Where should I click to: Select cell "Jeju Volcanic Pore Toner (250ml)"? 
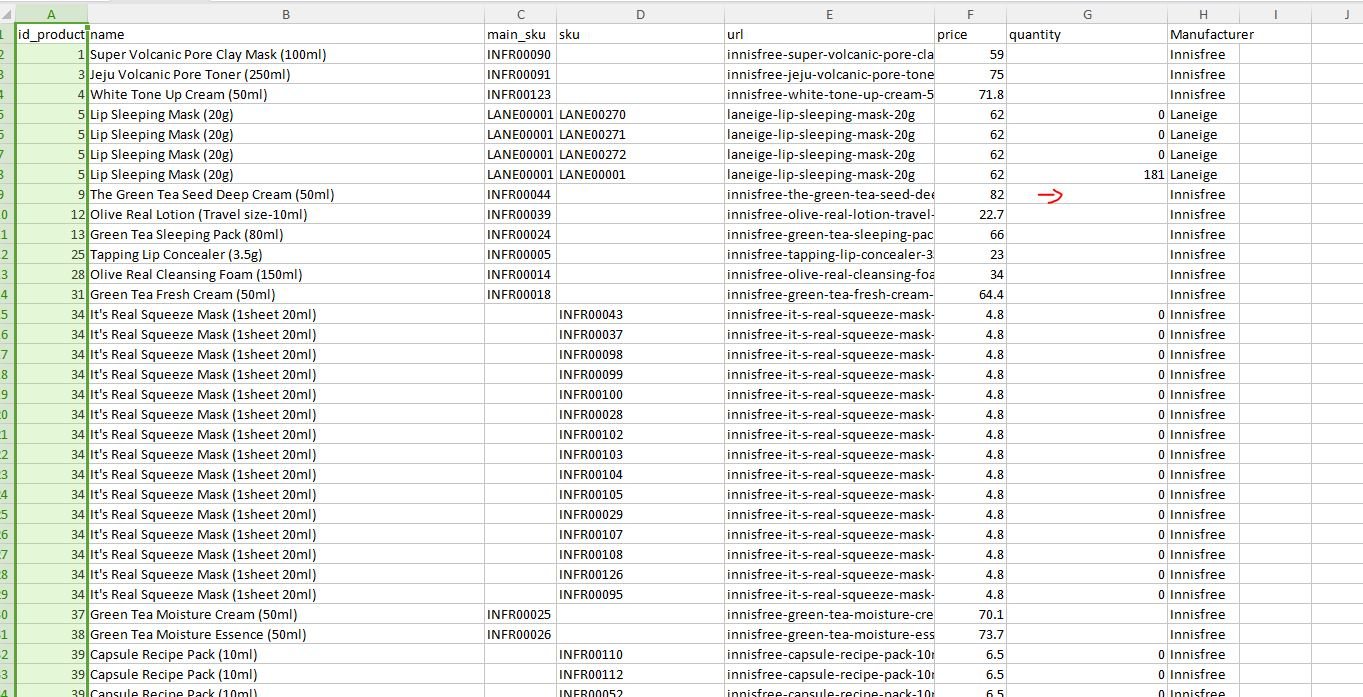click(286, 74)
